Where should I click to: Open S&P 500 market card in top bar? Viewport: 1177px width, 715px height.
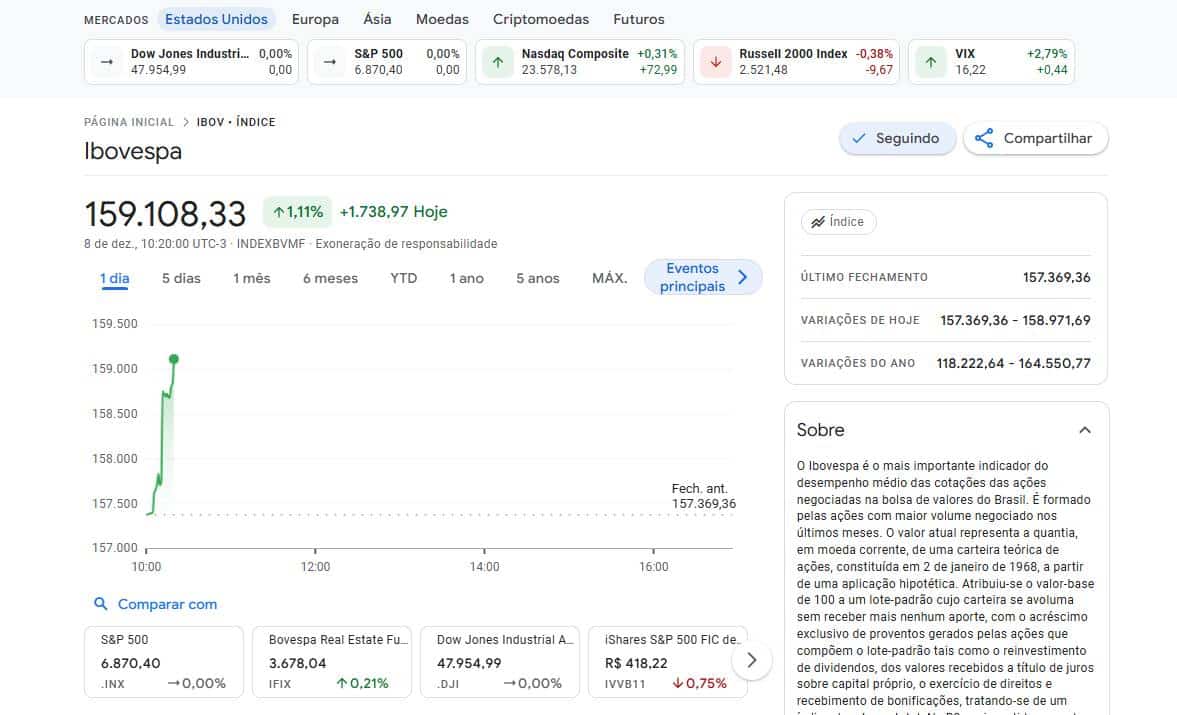coord(387,62)
